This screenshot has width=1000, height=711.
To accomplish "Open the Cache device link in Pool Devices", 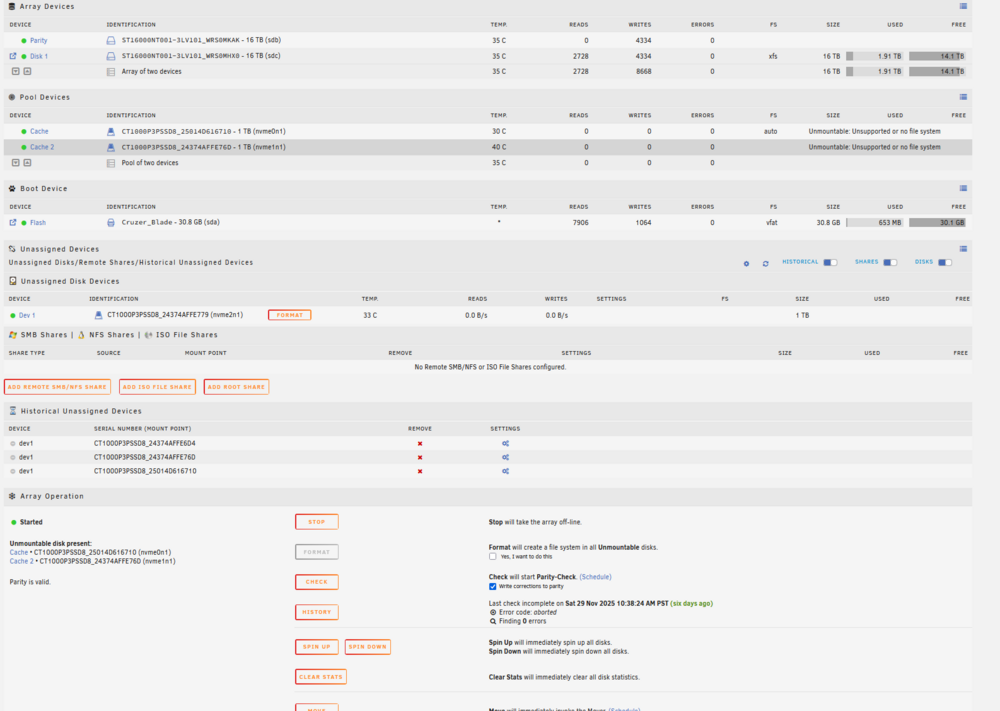I will click(39, 131).
